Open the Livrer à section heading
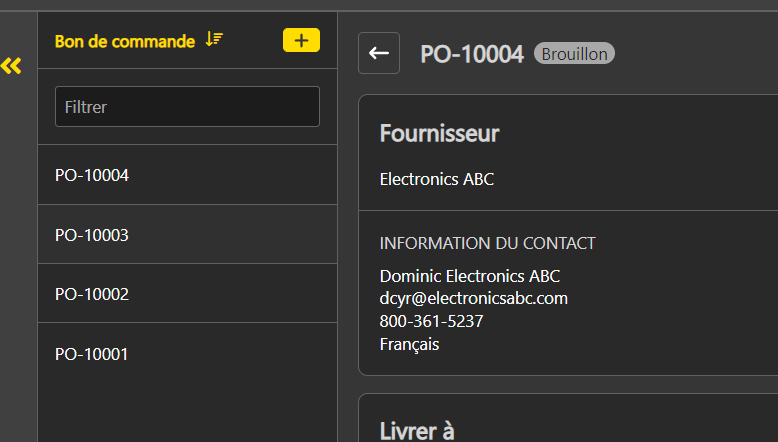 tap(417, 431)
